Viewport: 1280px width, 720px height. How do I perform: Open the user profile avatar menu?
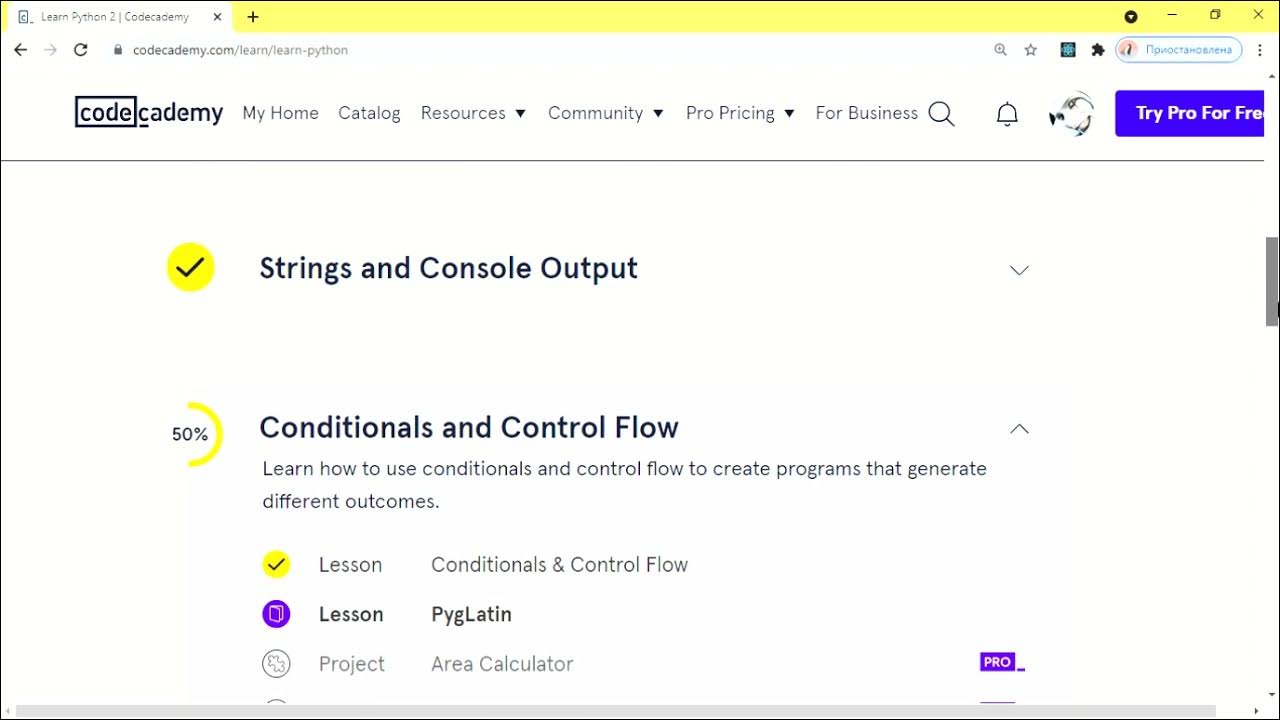pyautogui.click(x=1071, y=114)
